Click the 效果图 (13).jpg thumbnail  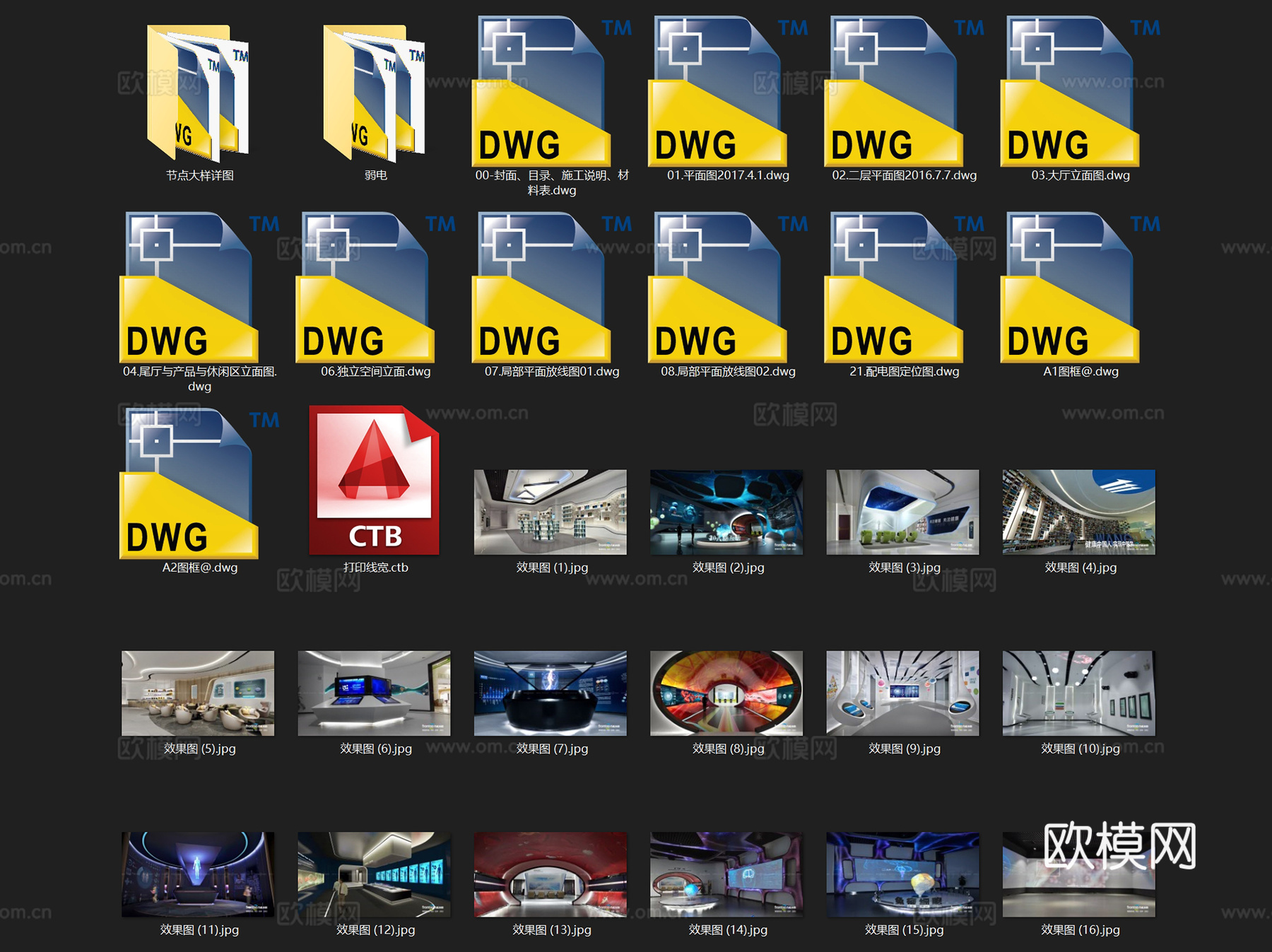pyautogui.click(x=550, y=874)
